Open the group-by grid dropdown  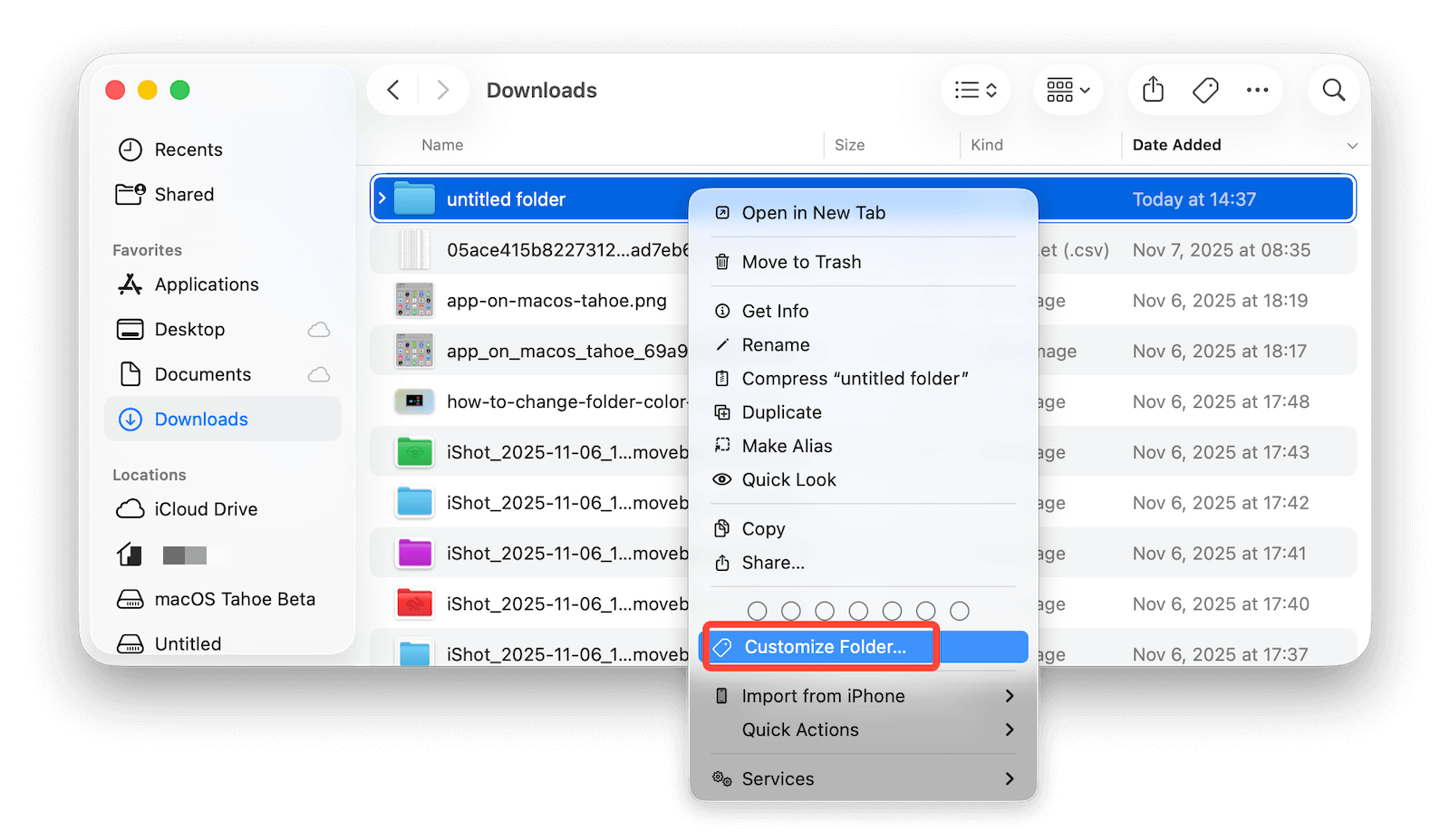pos(1068,90)
